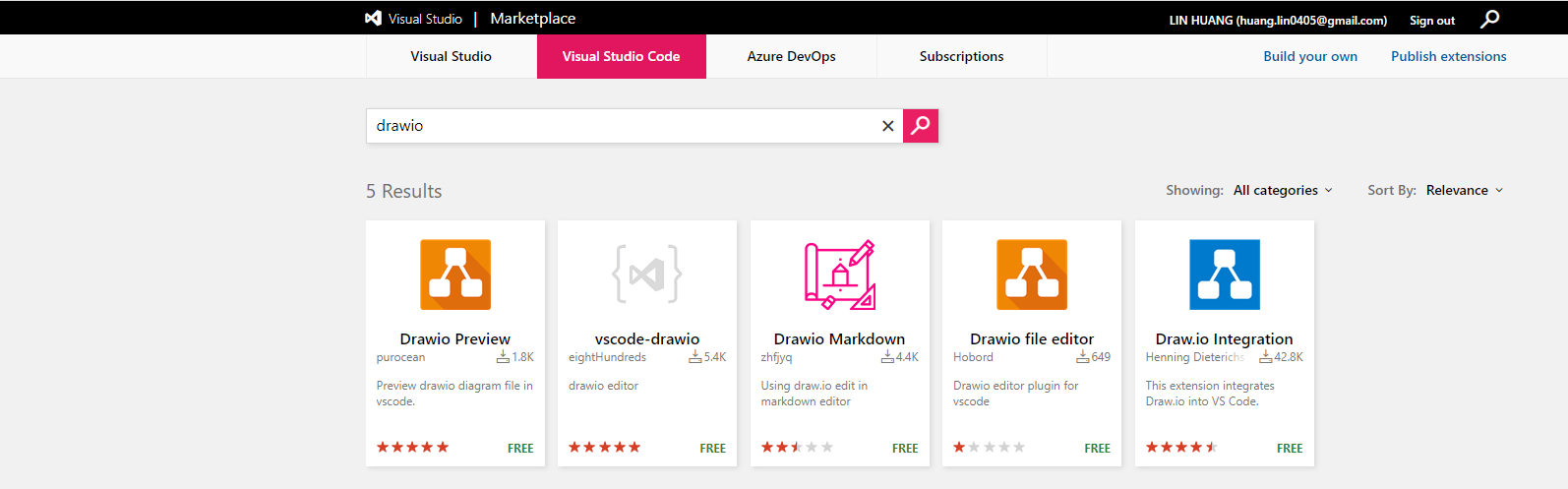Image resolution: width=1568 pixels, height=489 pixels.
Task: Click description 'drawio editor'
Action: pyautogui.click(x=603, y=386)
